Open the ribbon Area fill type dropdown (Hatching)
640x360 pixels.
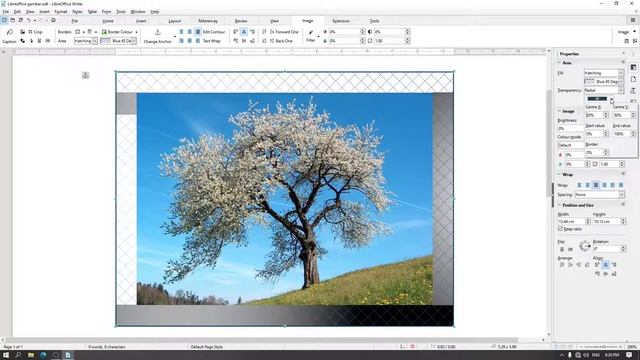86,41
